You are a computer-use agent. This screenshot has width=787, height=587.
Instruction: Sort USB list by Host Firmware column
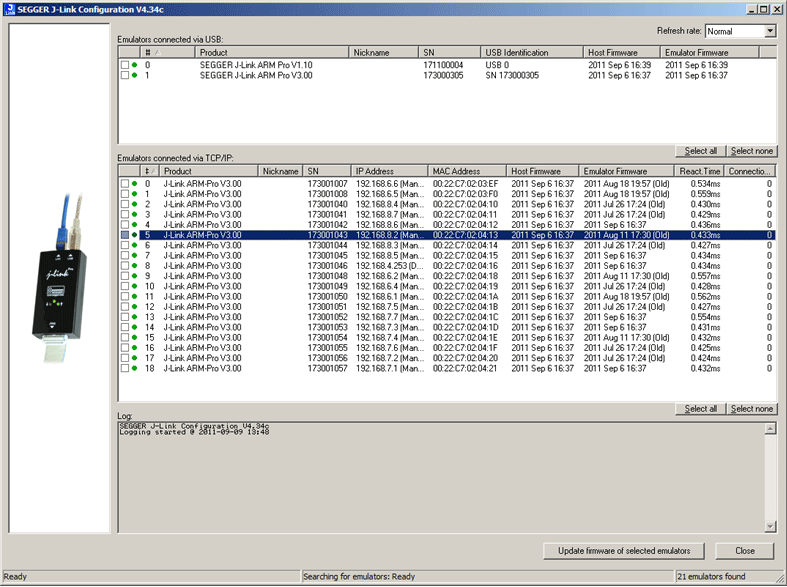[x=622, y=52]
